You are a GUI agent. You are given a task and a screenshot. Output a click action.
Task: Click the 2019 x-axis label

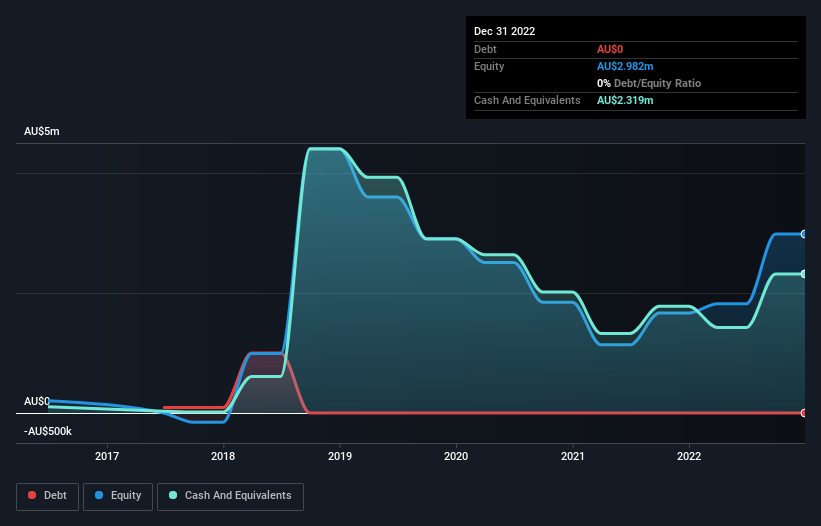tap(340, 456)
